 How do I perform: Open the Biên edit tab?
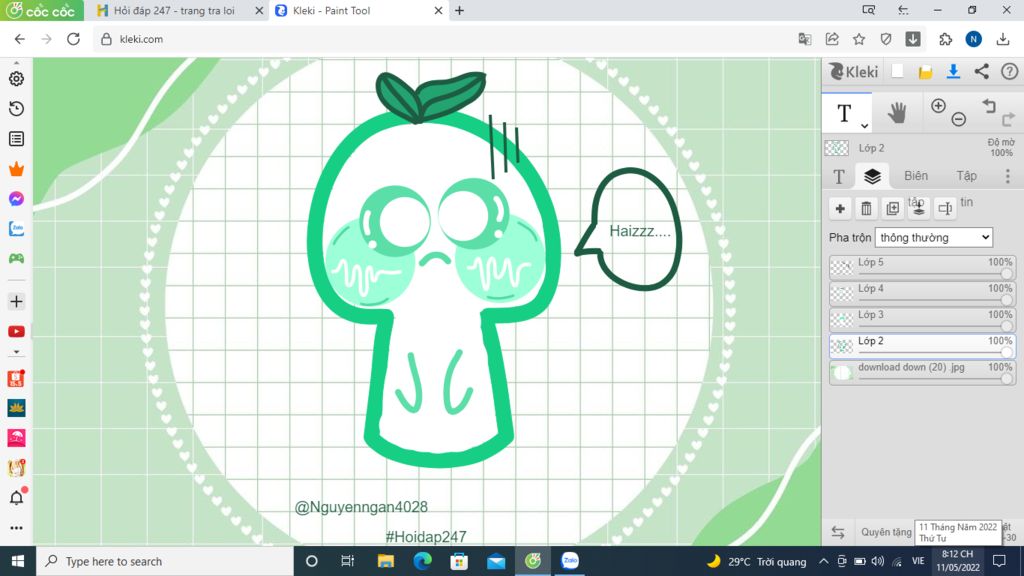[916, 176]
